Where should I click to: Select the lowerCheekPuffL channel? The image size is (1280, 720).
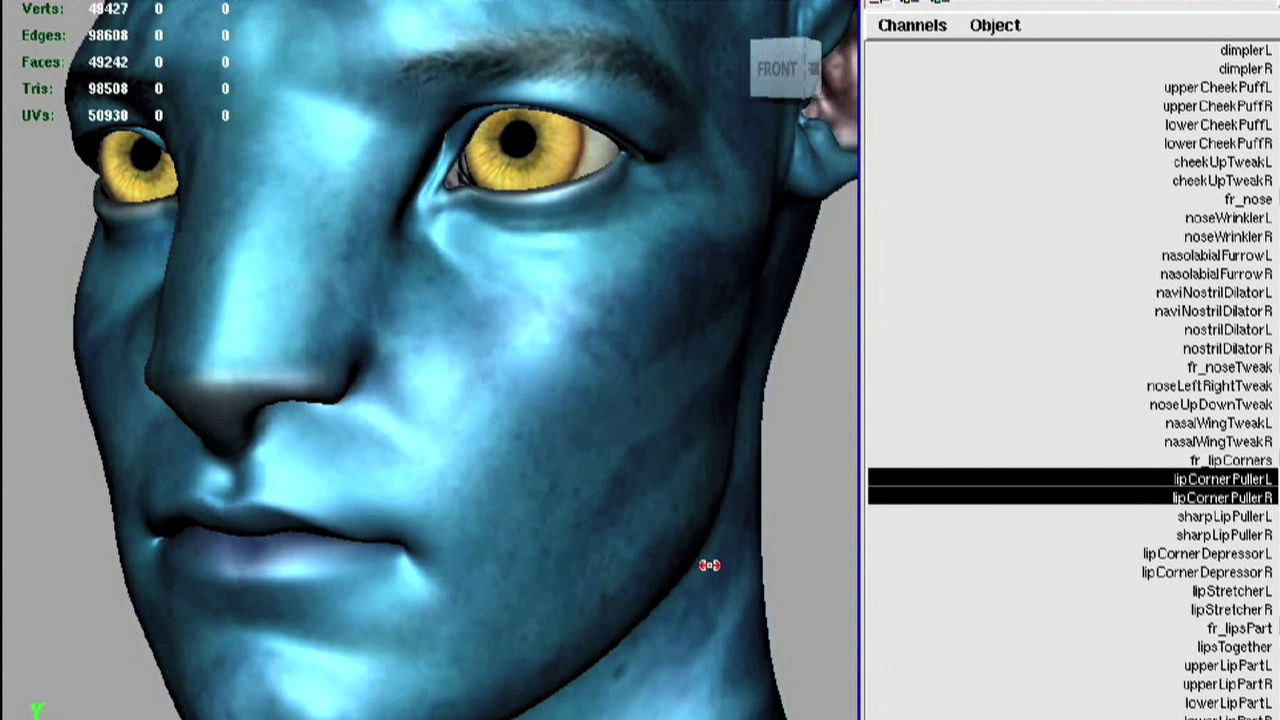(1218, 125)
